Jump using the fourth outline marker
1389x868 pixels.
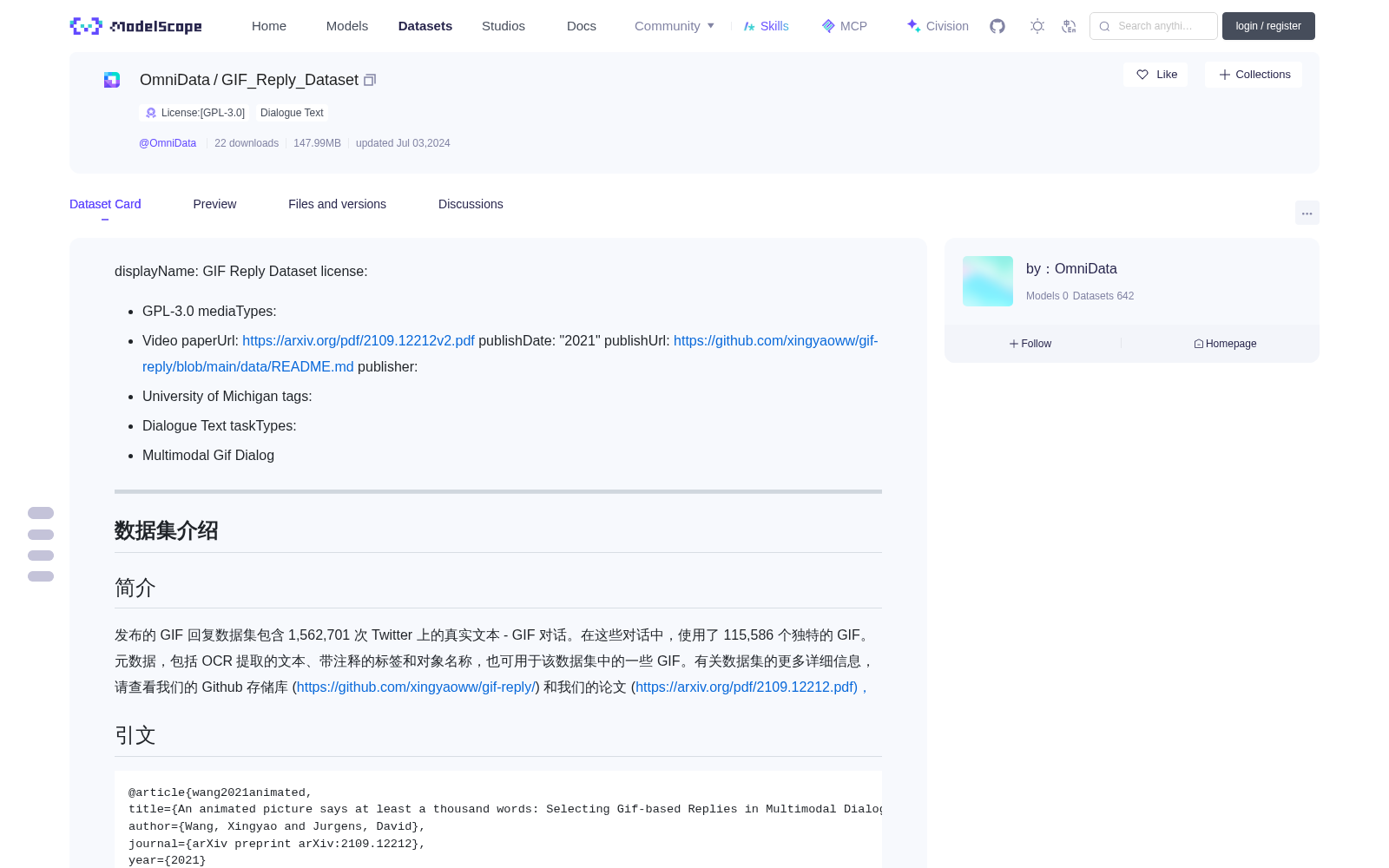point(41,576)
